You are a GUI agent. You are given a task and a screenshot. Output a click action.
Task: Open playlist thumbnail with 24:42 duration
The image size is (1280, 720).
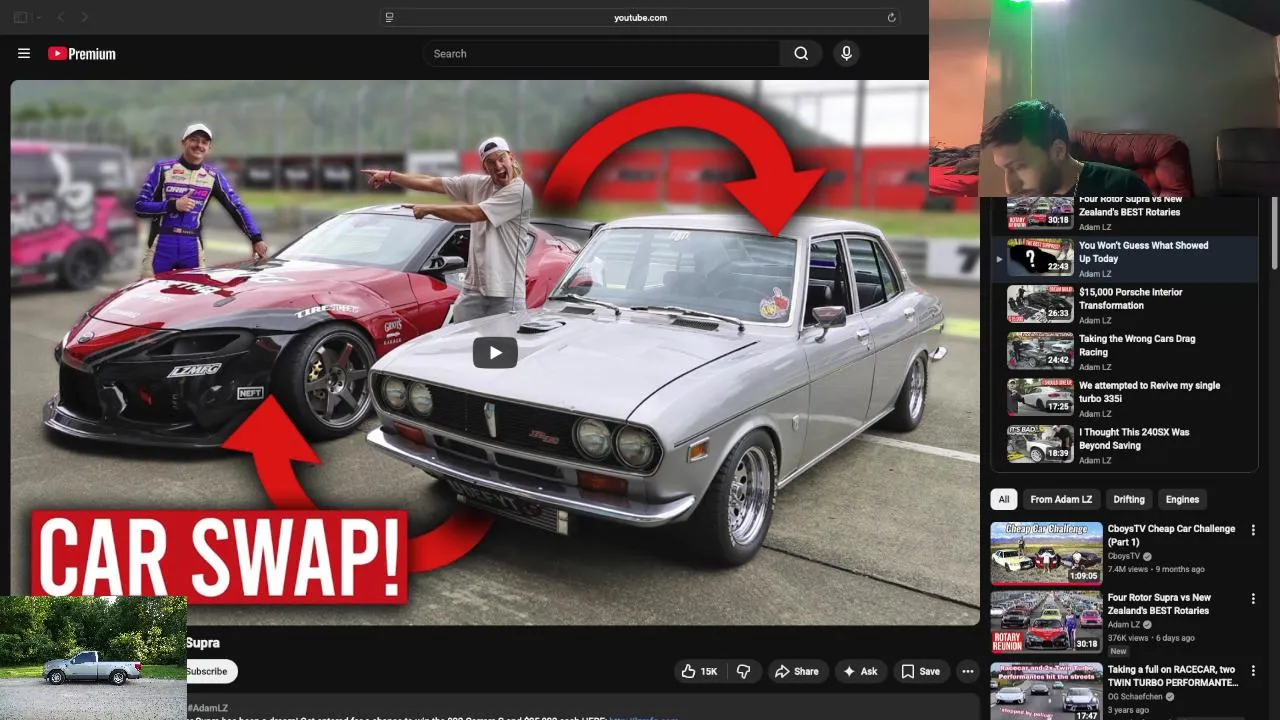1040,351
